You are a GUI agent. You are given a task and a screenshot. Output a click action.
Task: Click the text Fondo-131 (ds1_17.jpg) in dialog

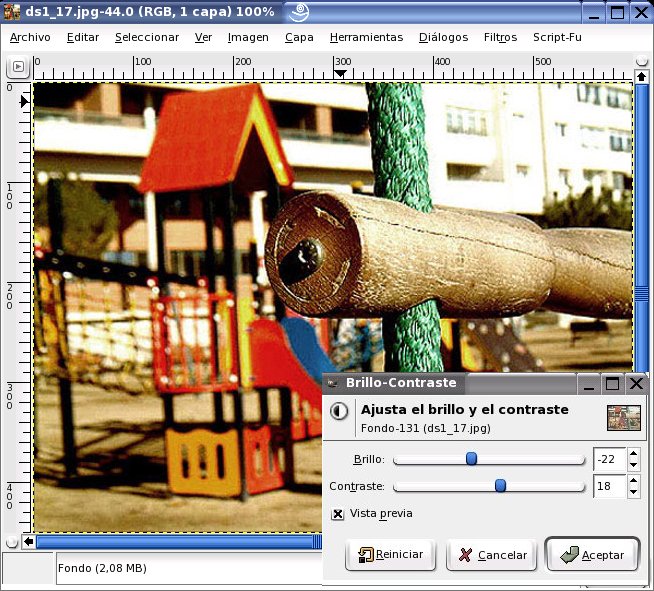(x=425, y=428)
